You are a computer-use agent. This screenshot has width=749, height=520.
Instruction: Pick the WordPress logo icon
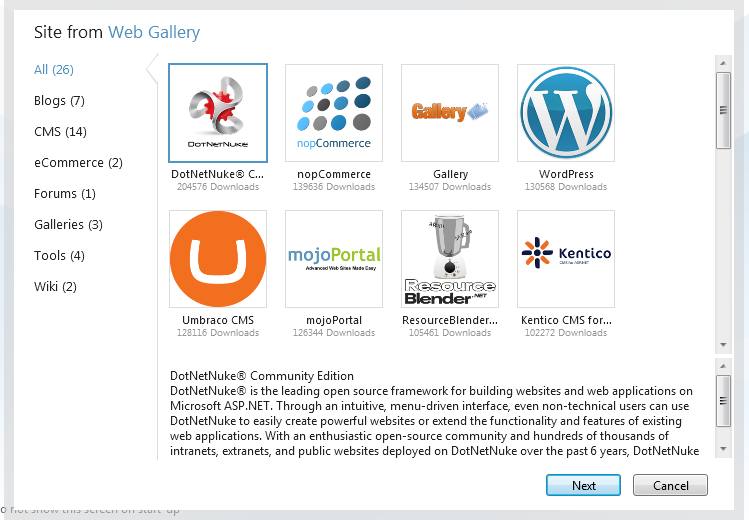[566, 113]
